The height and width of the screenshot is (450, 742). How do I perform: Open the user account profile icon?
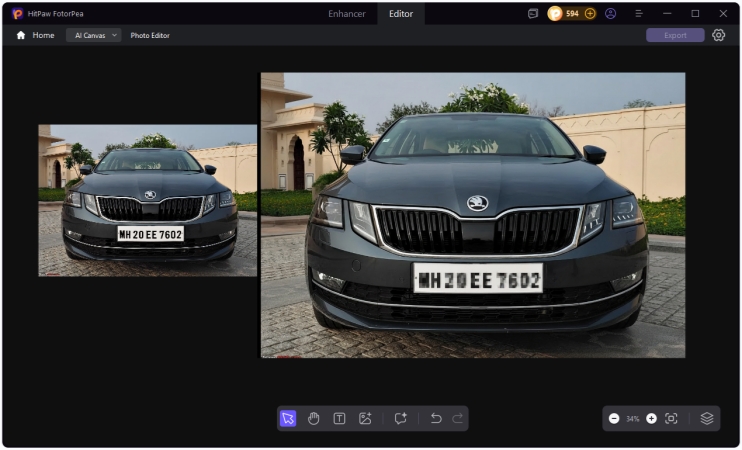click(610, 14)
